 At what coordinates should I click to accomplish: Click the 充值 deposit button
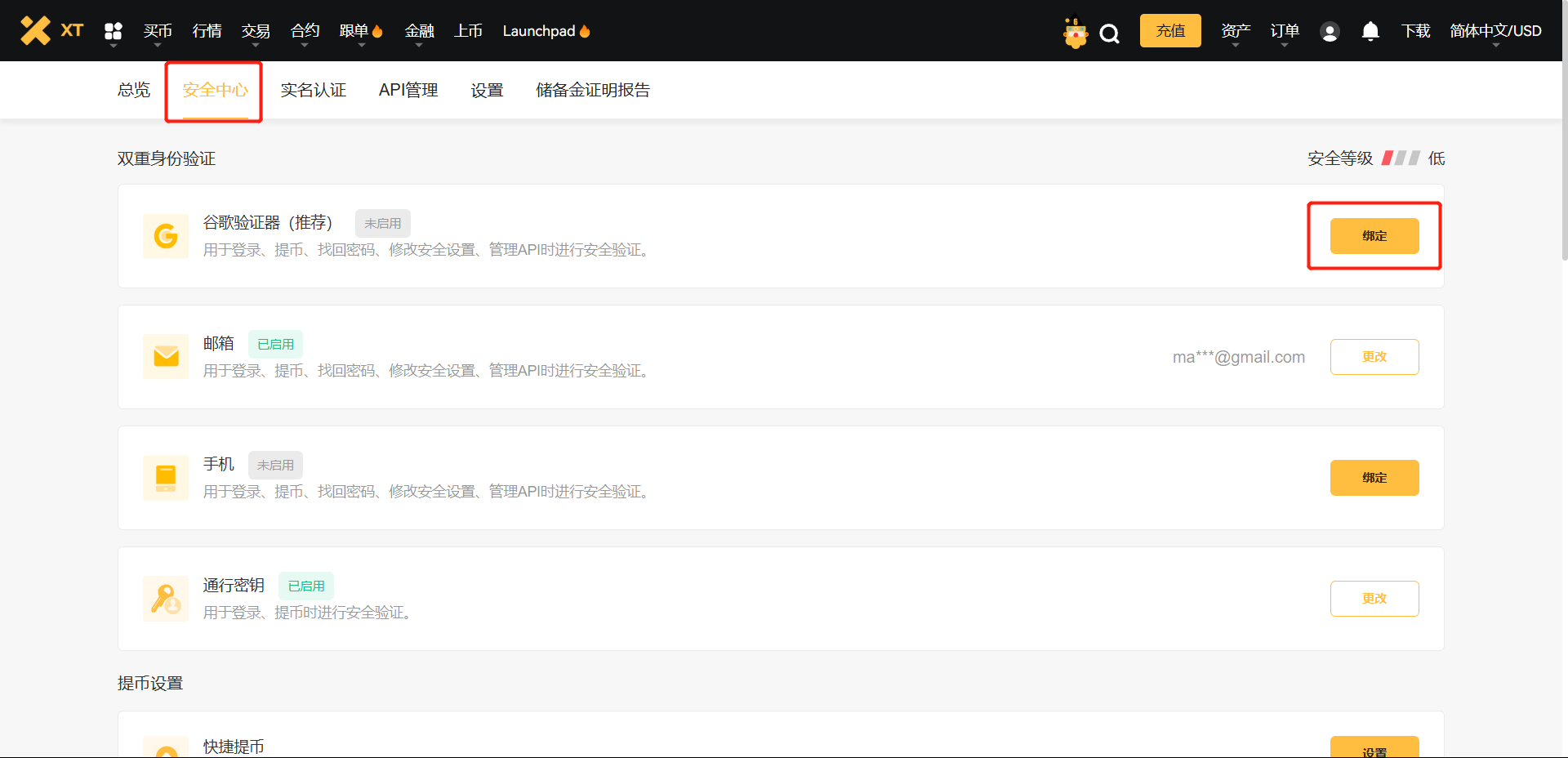1170,31
